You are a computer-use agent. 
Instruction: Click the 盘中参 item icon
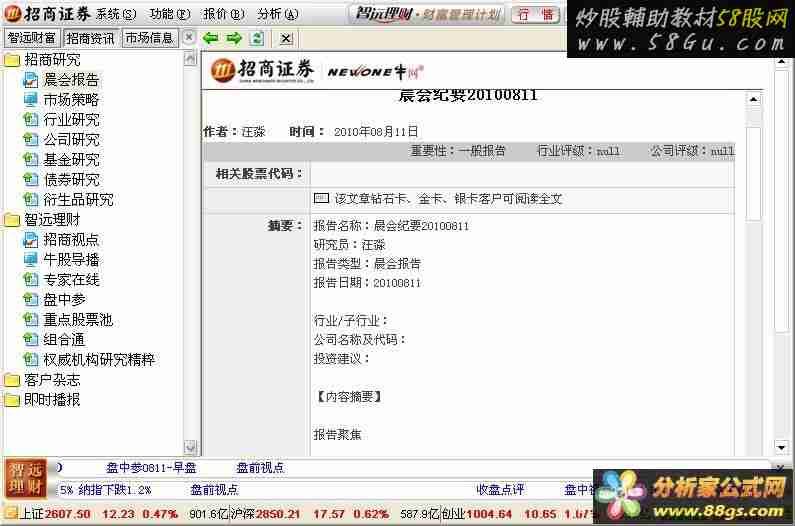click(30, 300)
